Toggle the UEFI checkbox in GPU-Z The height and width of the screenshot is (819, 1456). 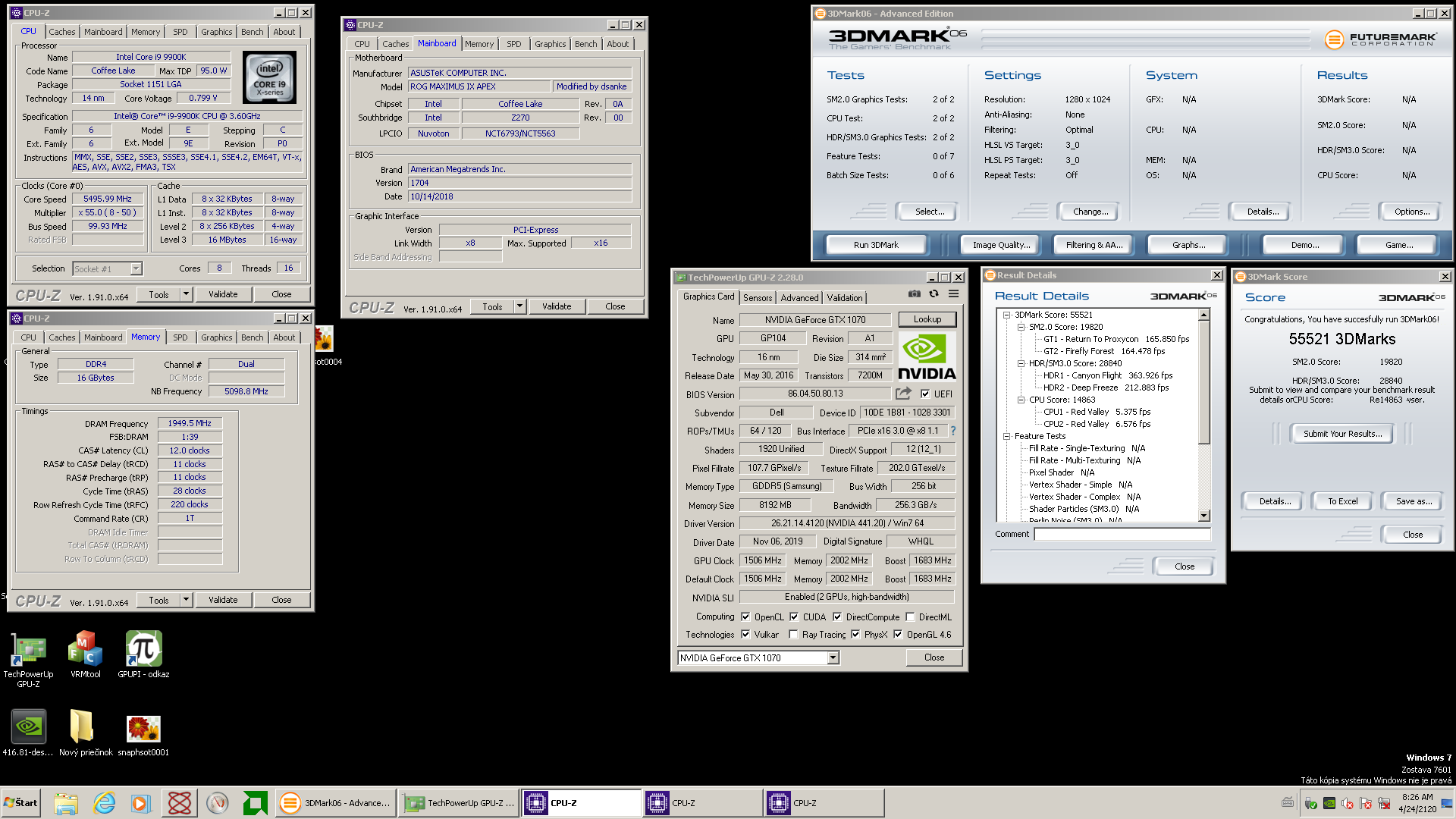(925, 394)
